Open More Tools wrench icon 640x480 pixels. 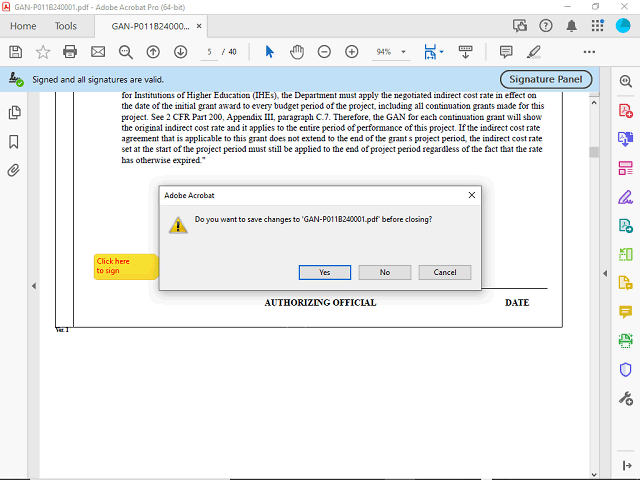point(625,398)
